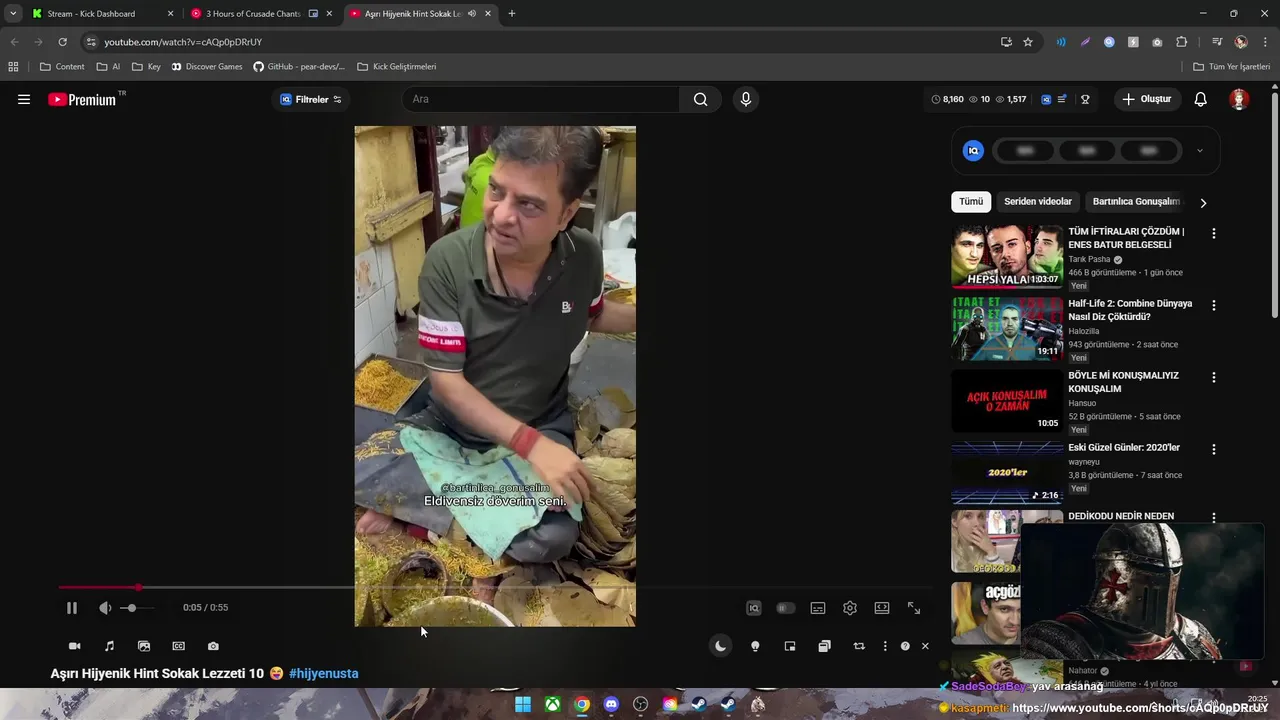Start voice search with the microphone
Image resolution: width=1280 pixels, height=720 pixels.
pyautogui.click(x=745, y=99)
